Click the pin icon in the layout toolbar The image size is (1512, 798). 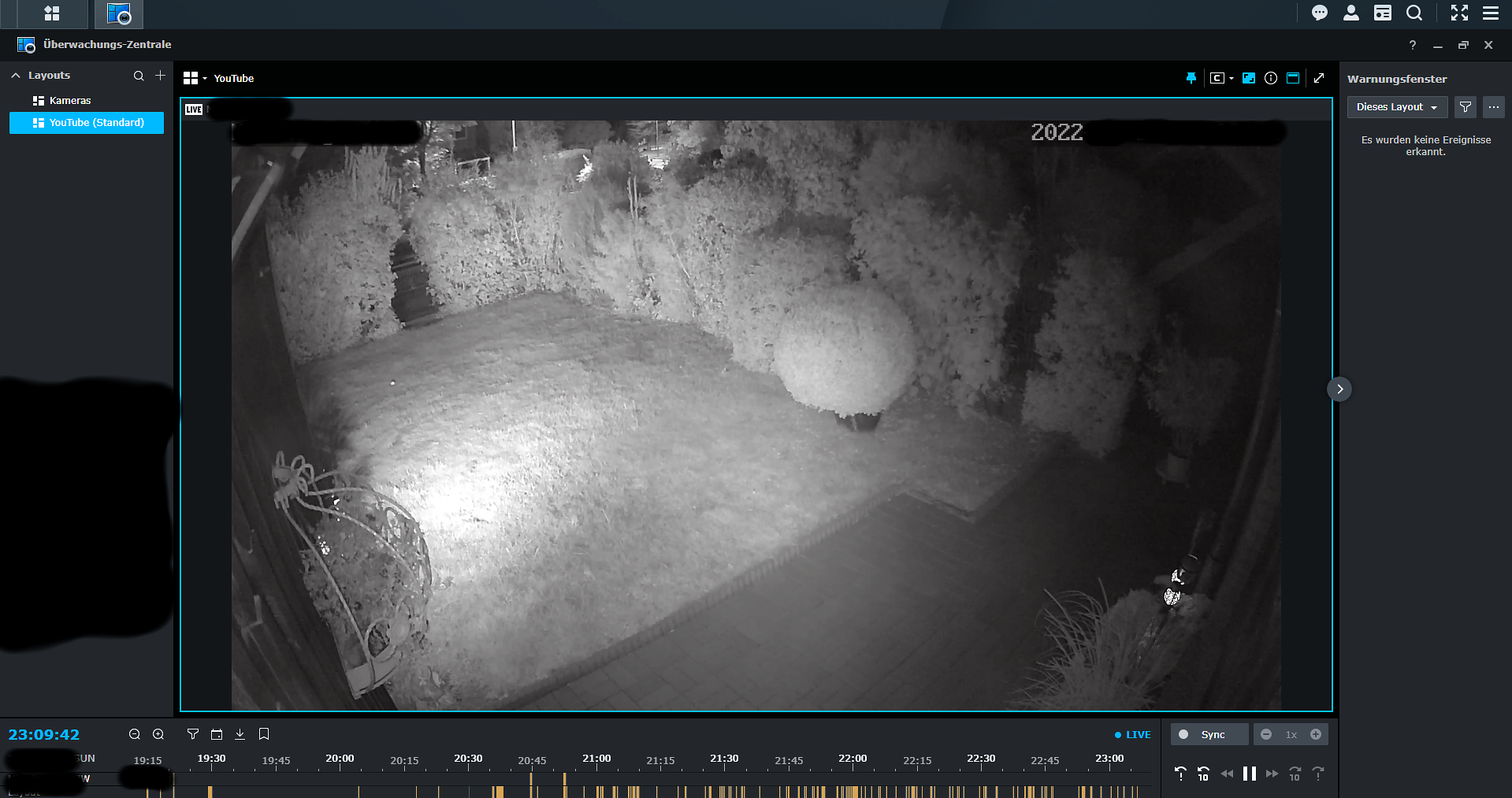pos(1191,78)
